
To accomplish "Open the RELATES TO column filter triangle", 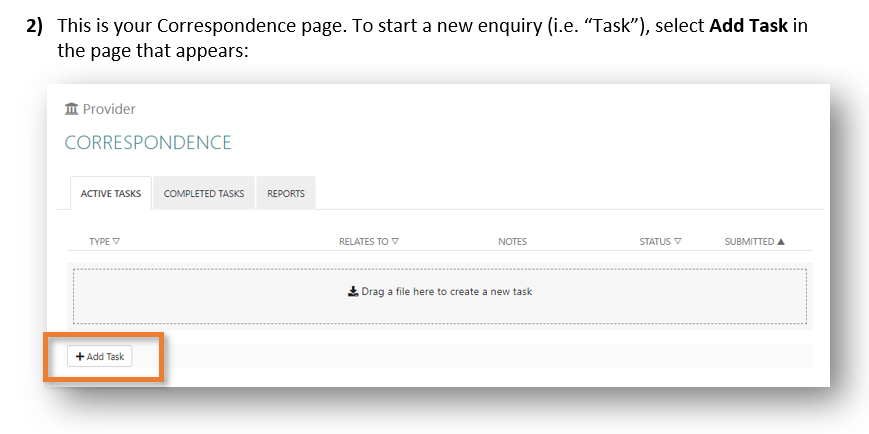I will [395, 241].
